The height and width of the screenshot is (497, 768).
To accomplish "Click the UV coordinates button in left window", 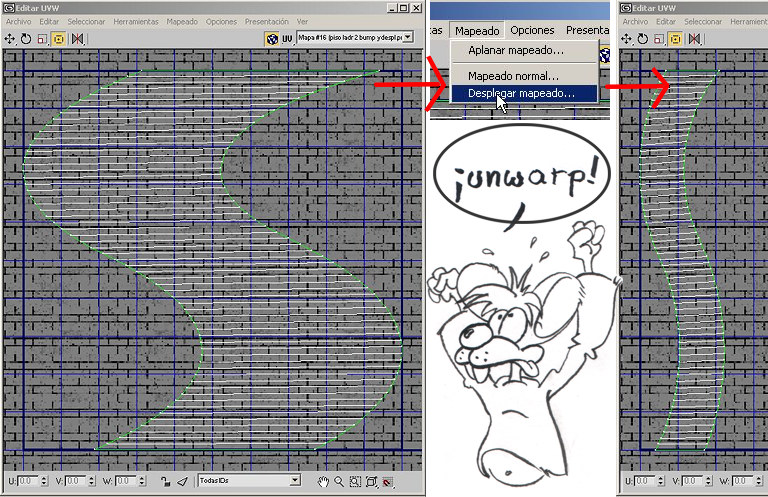I will pos(287,39).
